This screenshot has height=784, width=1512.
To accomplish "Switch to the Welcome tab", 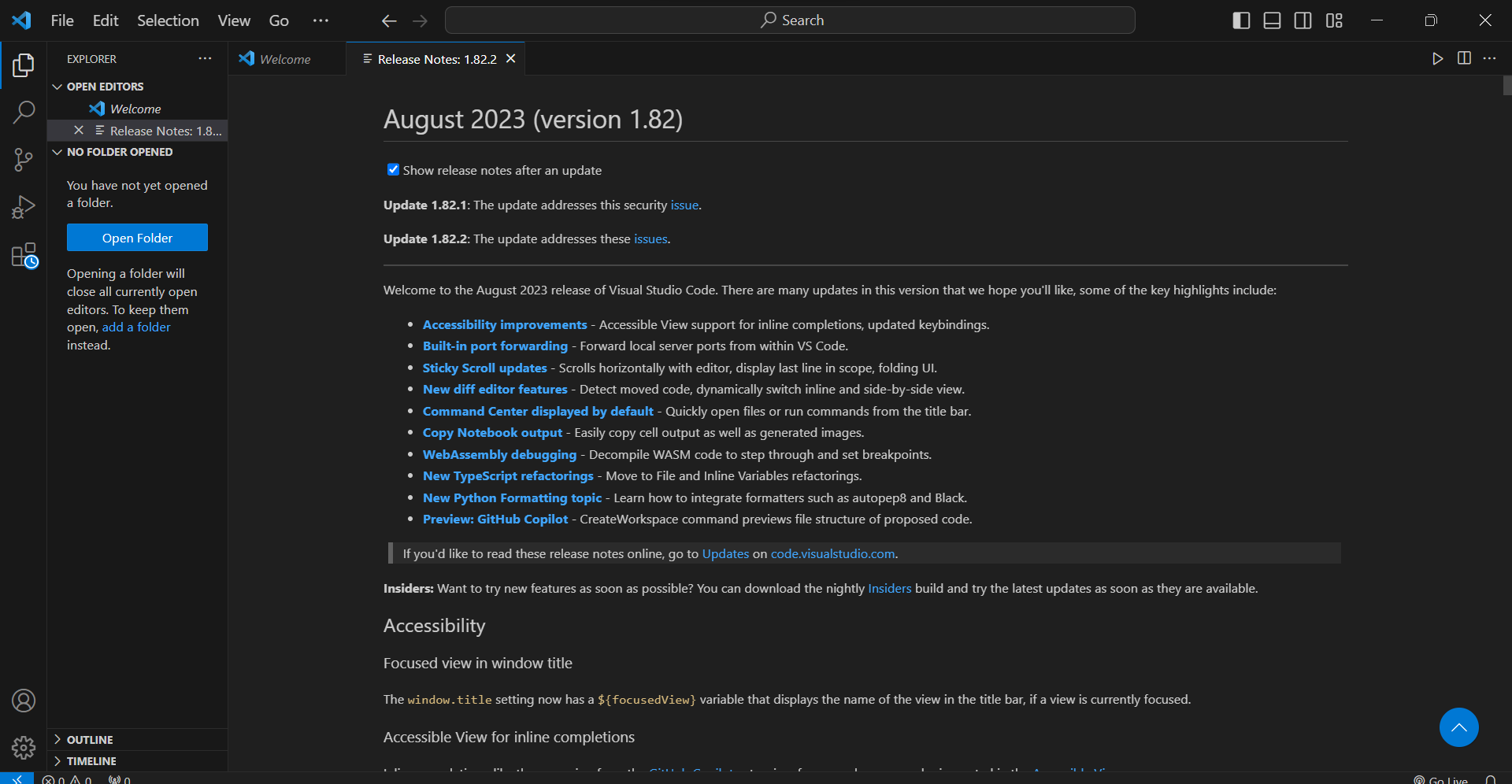I will click(287, 59).
